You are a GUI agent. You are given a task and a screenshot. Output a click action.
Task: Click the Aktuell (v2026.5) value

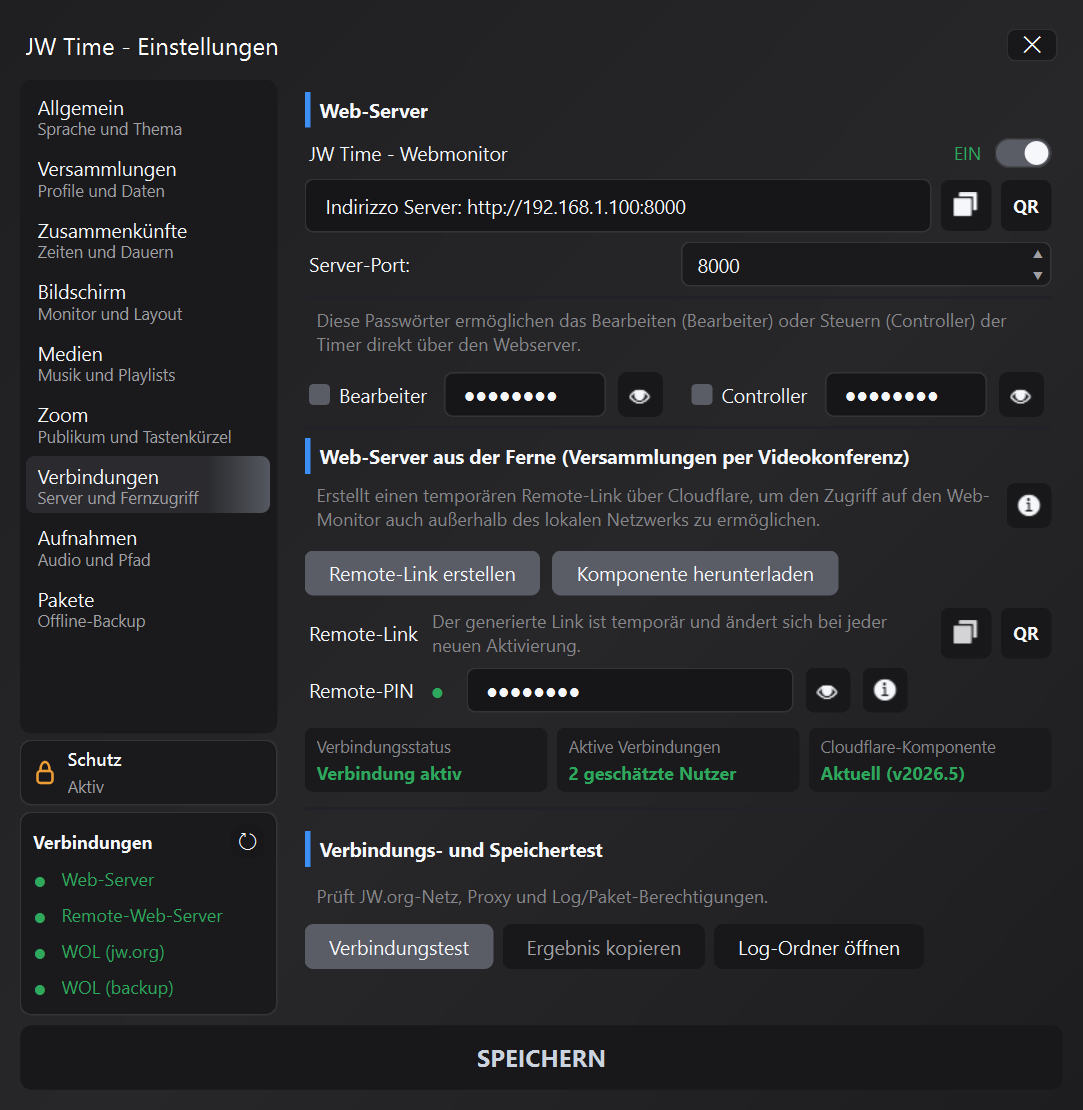coord(892,774)
